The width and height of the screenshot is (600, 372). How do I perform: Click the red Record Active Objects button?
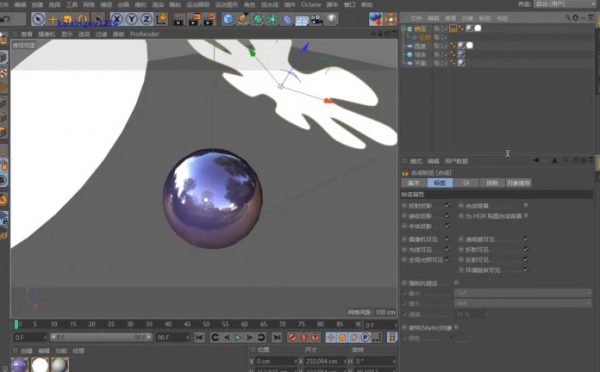[x=292, y=338]
